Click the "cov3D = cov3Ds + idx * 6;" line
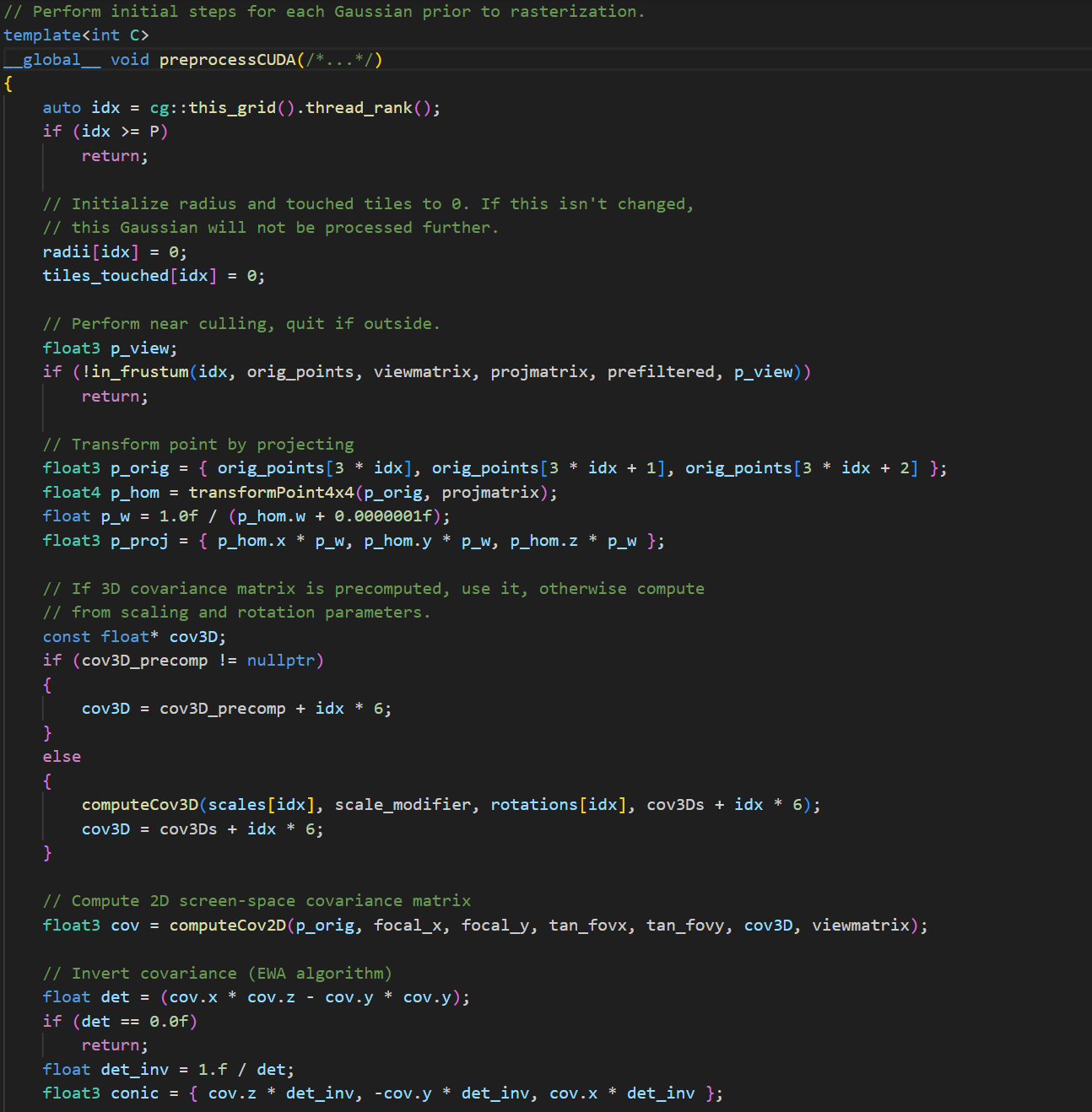 pos(203,829)
